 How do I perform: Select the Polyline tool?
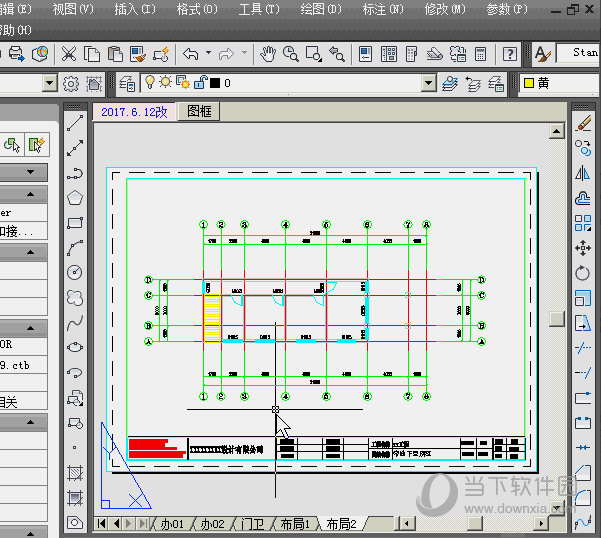pos(75,173)
